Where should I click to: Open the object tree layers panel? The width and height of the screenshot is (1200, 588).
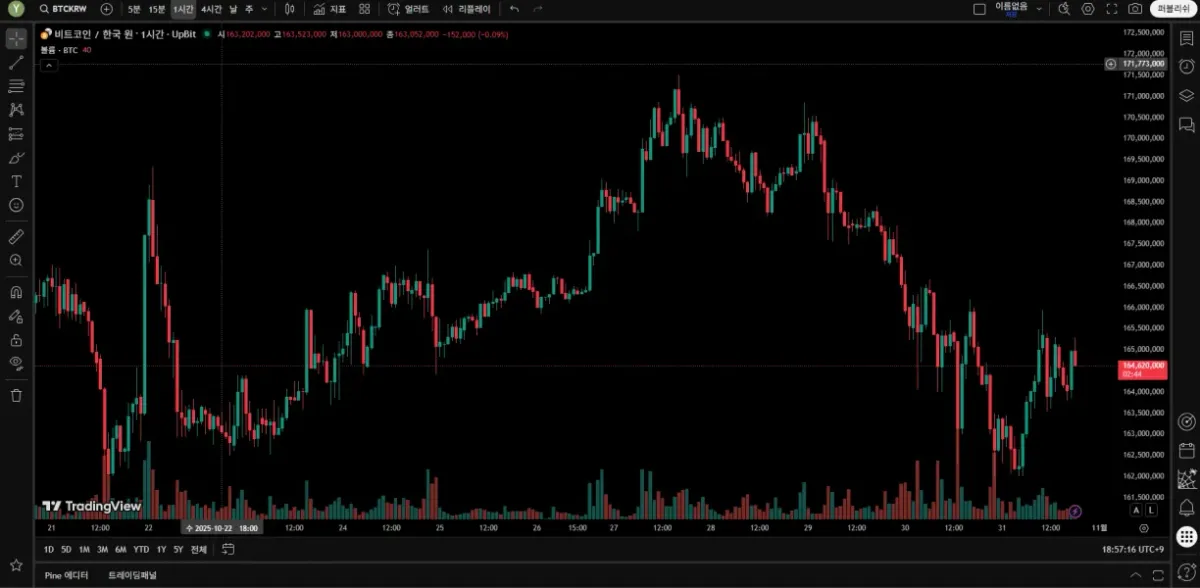[1186, 95]
